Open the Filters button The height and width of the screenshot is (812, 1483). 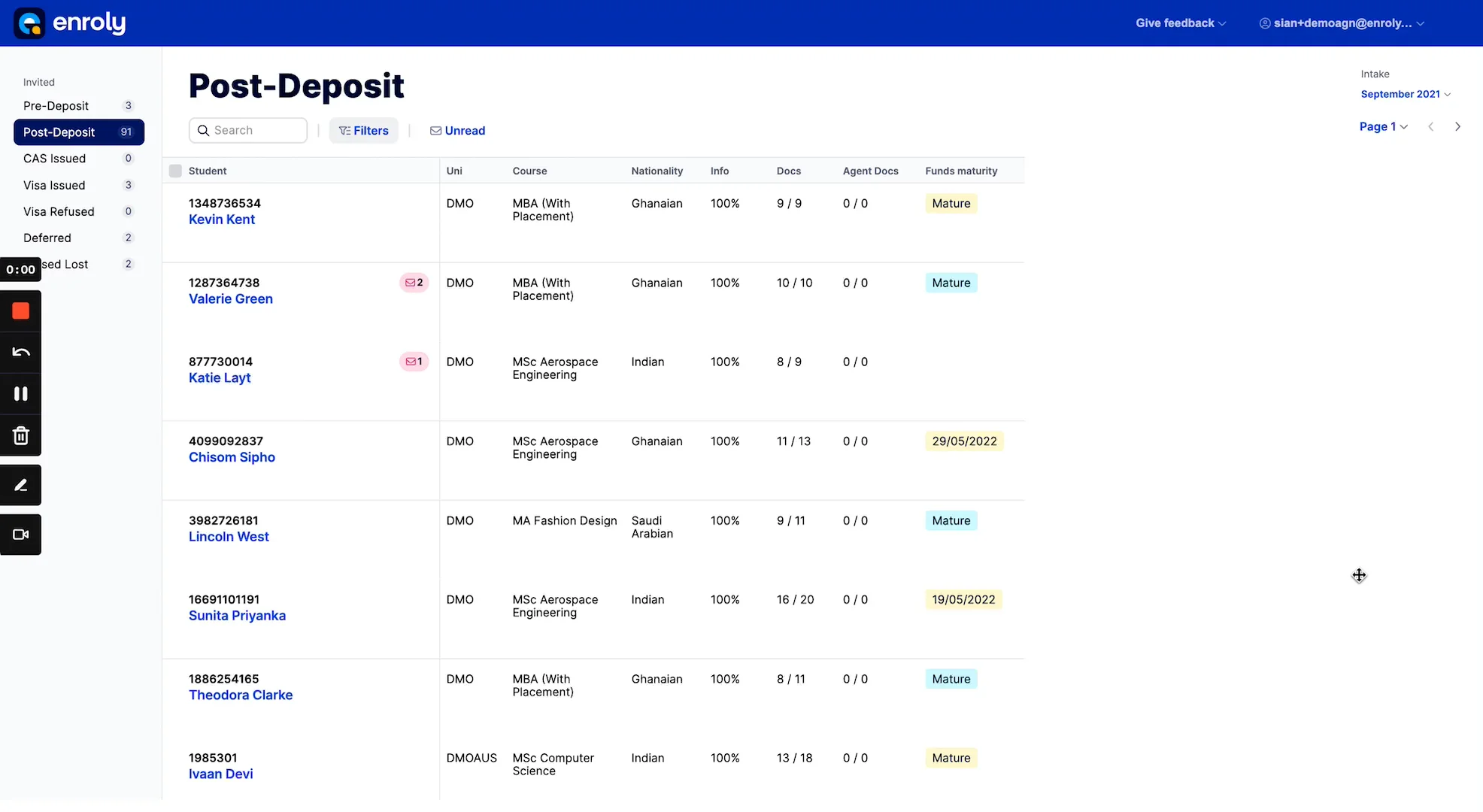[364, 131]
